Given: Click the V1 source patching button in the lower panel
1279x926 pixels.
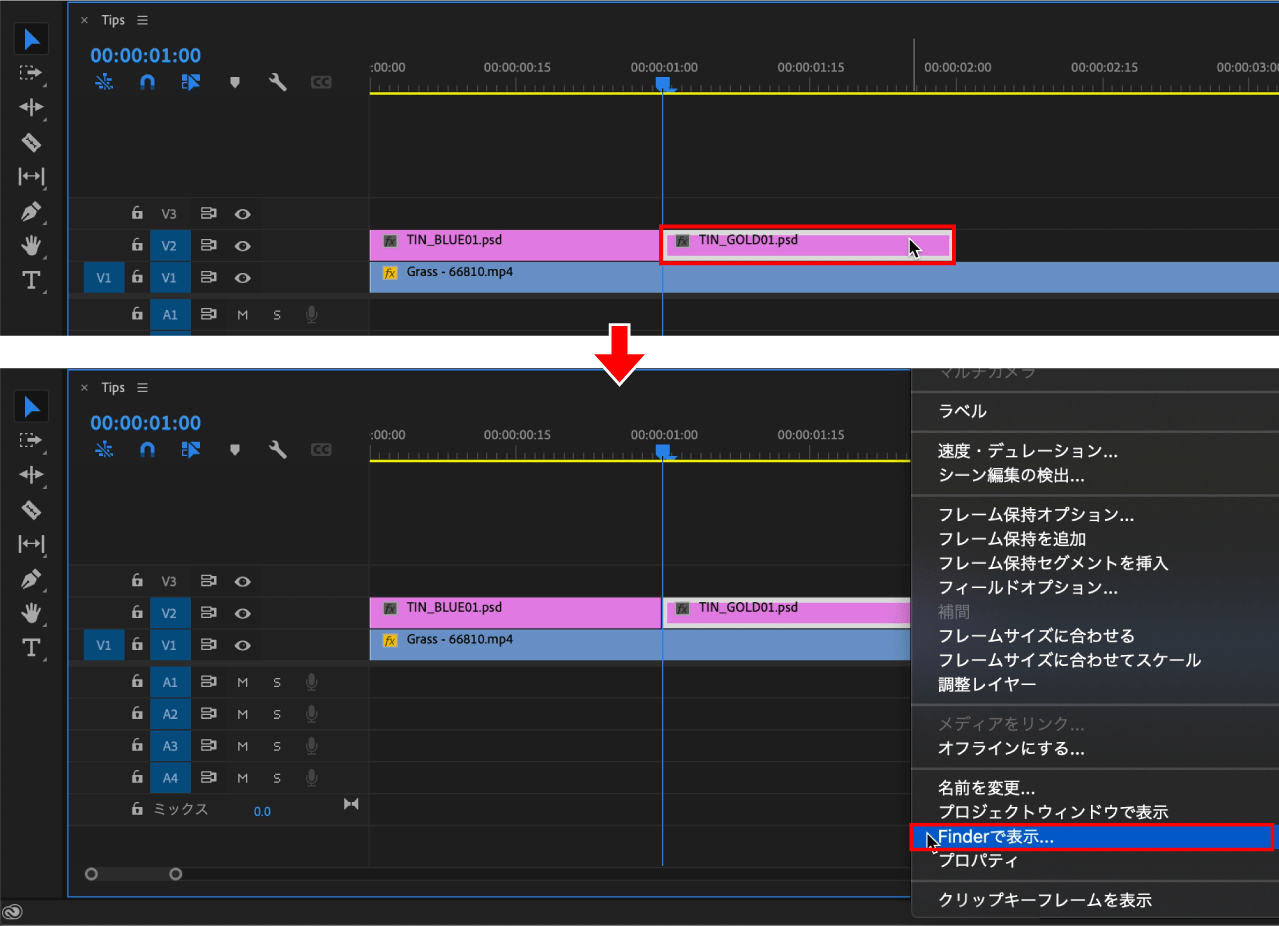Looking at the screenshot, I should pyautogui.click(x=104, y=645).
